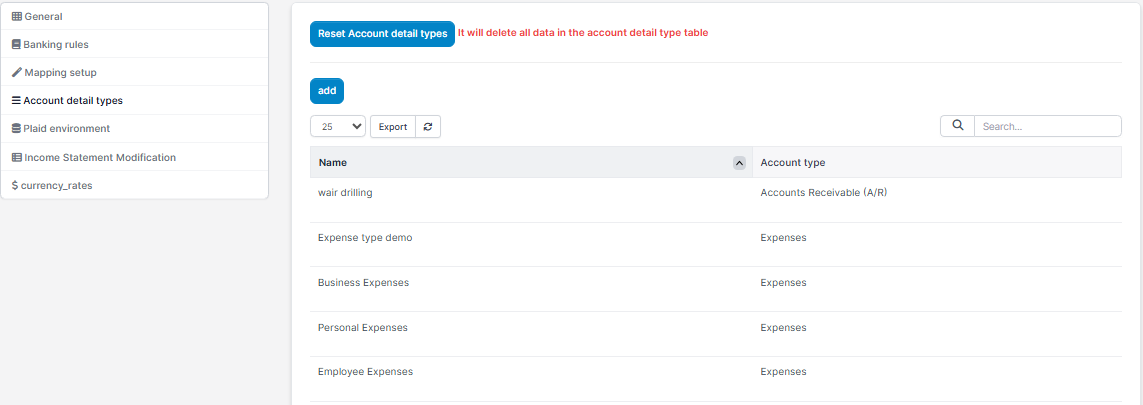Open the Account detail types menu item

pos(73,101)
